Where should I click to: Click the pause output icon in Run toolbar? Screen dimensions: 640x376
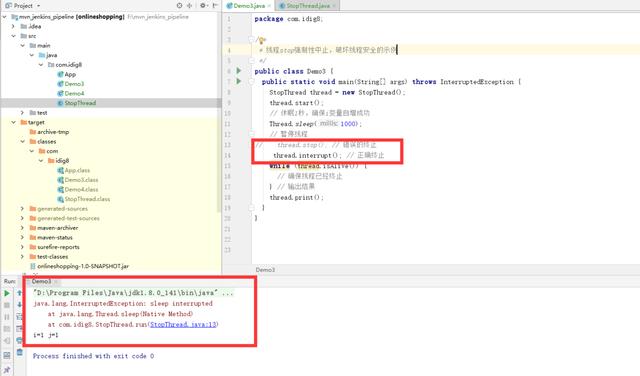7,317
